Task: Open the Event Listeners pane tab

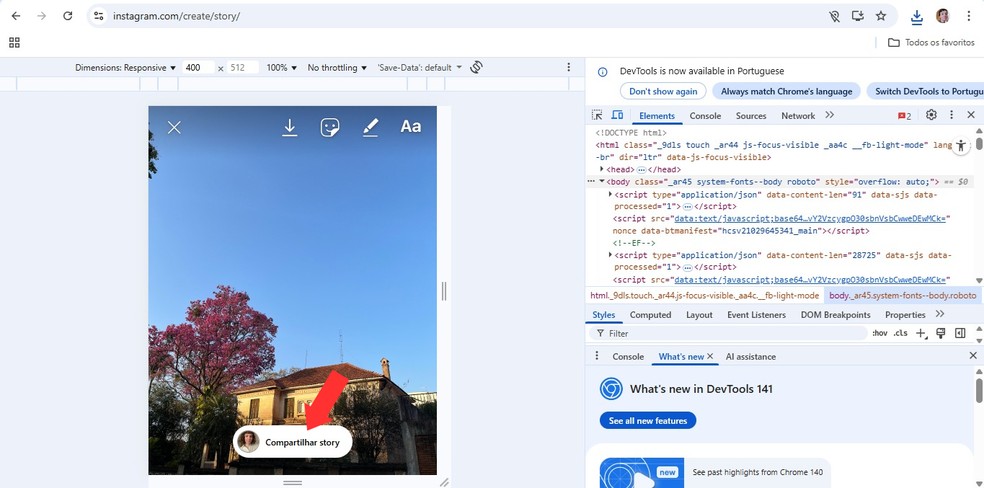Action: 756,315
